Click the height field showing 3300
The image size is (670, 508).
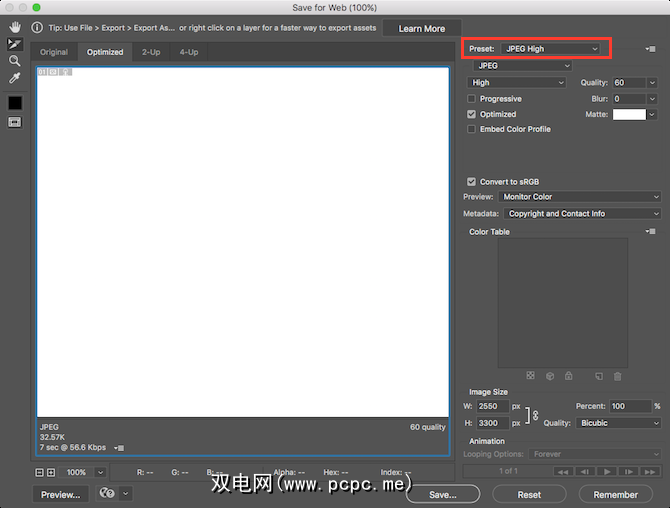[x=493, y=423]
